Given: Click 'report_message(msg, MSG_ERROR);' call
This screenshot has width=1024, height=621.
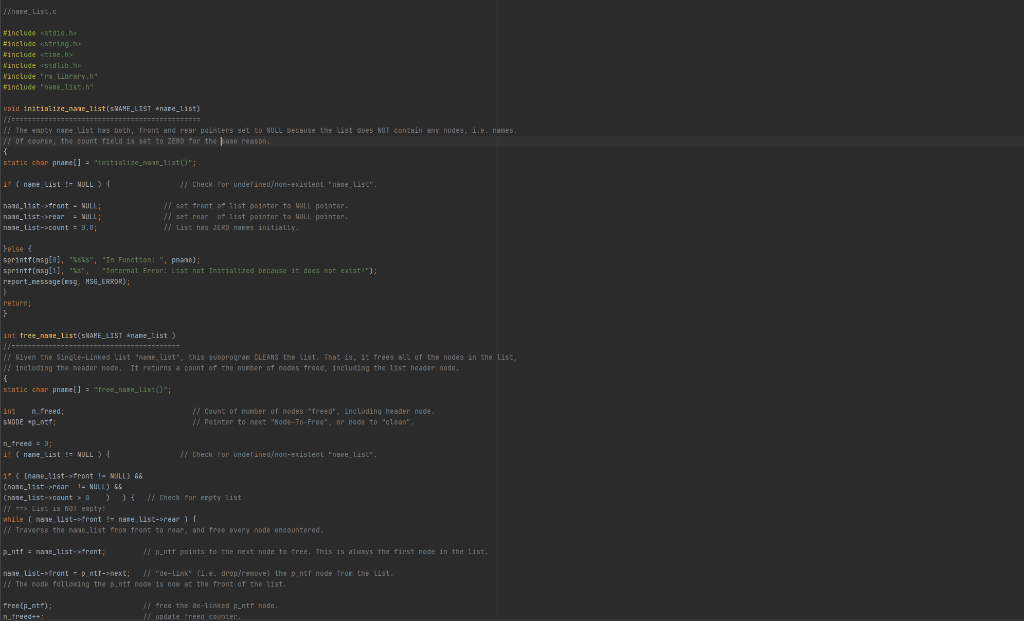Looking at the screenshot, I should pos(67,282).
